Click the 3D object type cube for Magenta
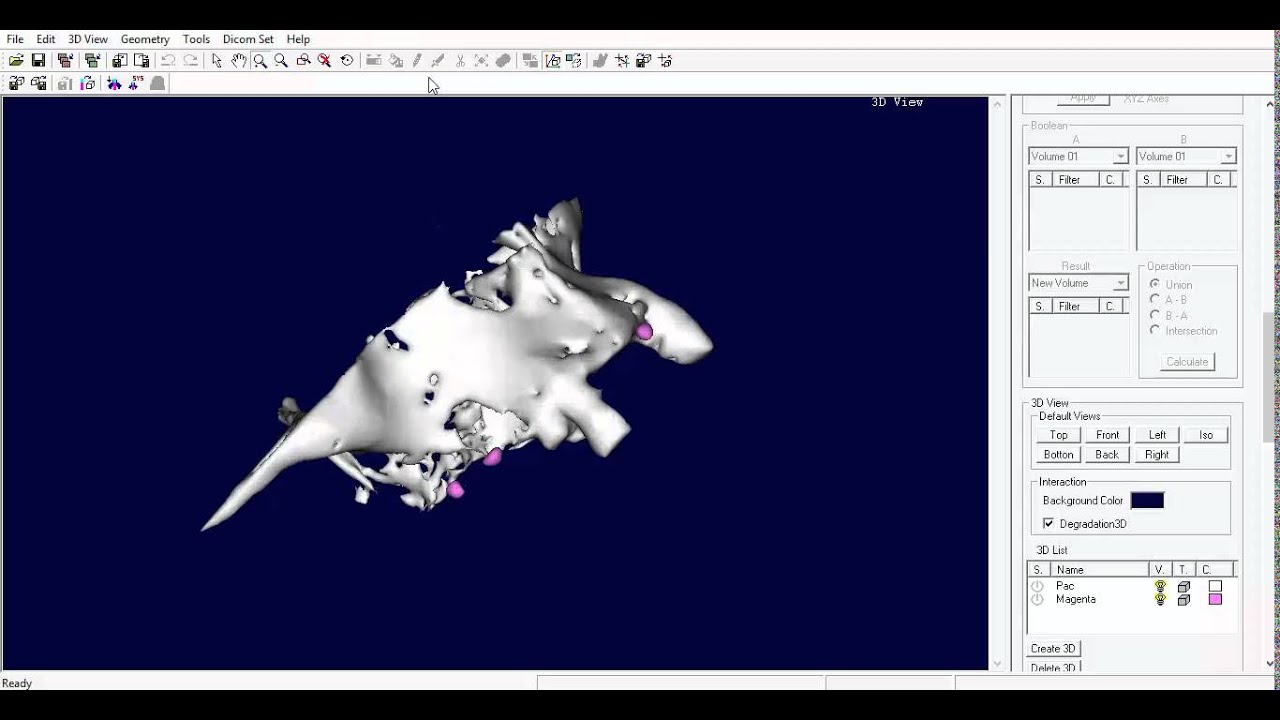Viewport: 1280px width, 720px height. [1184, 600]
